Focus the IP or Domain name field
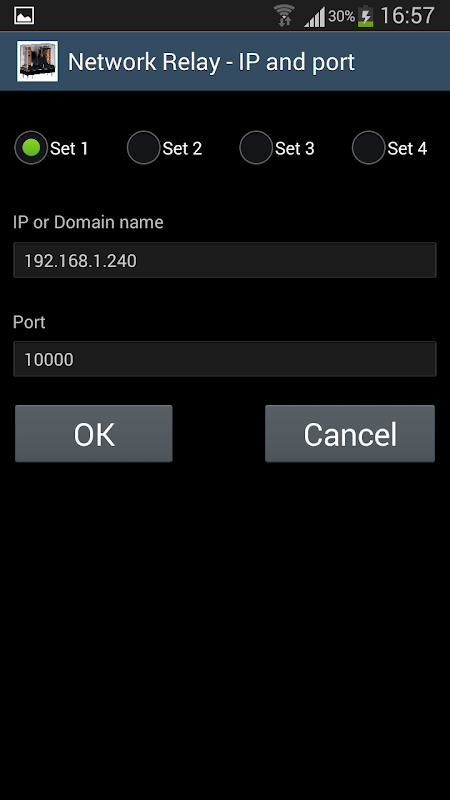This screenshot has height=800, width=450. (x=225, y=260)
